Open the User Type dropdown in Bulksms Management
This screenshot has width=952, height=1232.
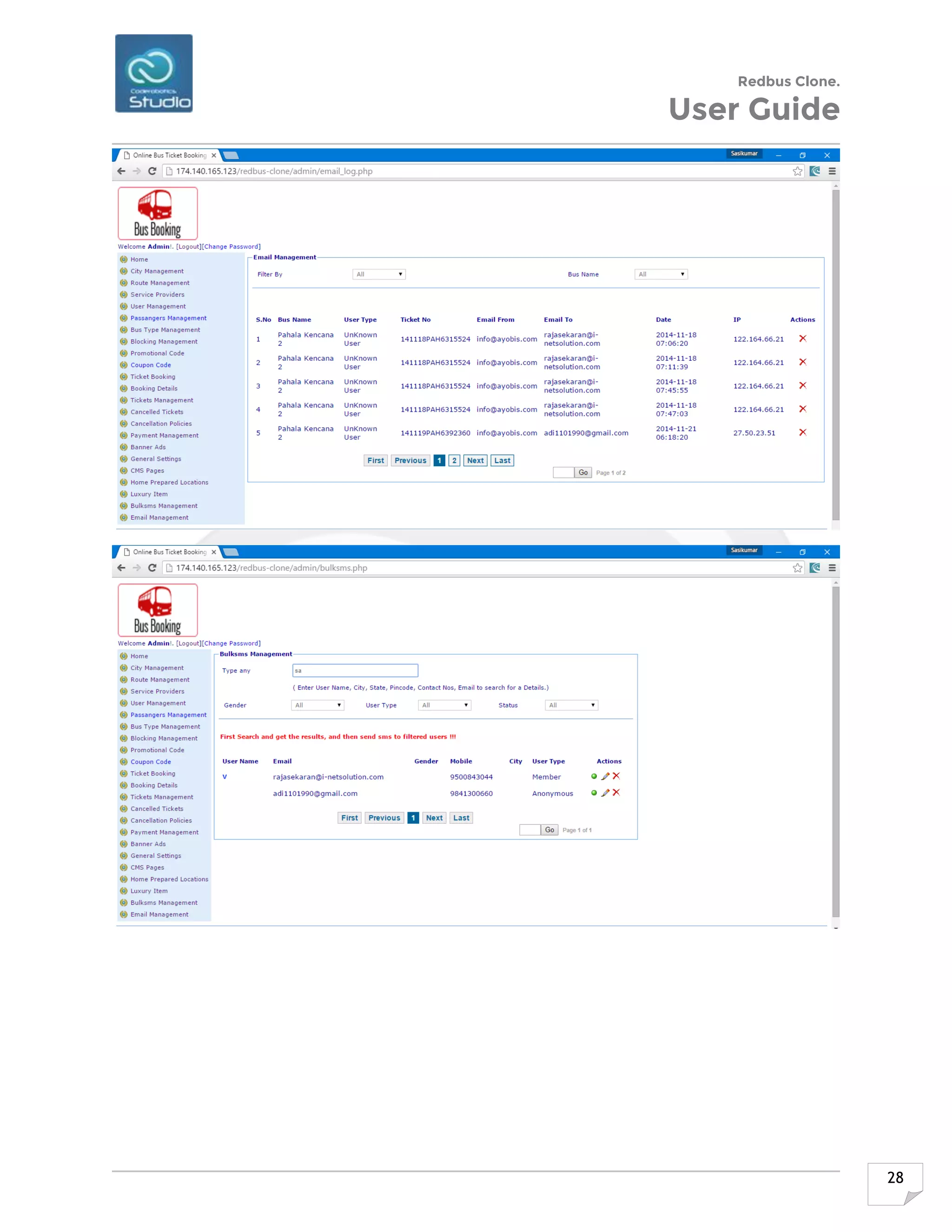(444, 705)
